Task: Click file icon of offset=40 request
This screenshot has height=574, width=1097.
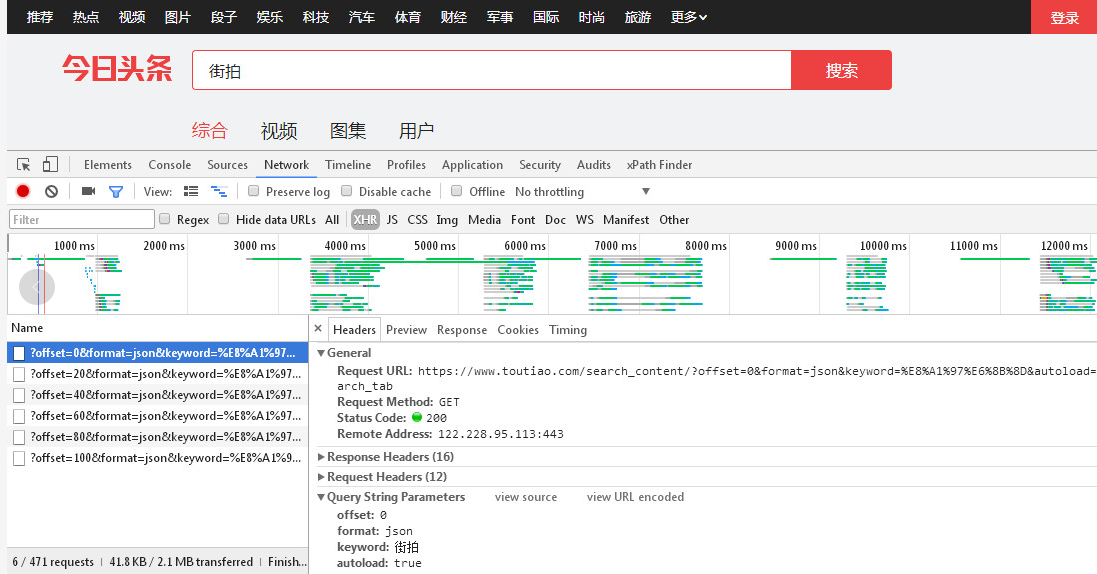Action: [x=19, y=396]
